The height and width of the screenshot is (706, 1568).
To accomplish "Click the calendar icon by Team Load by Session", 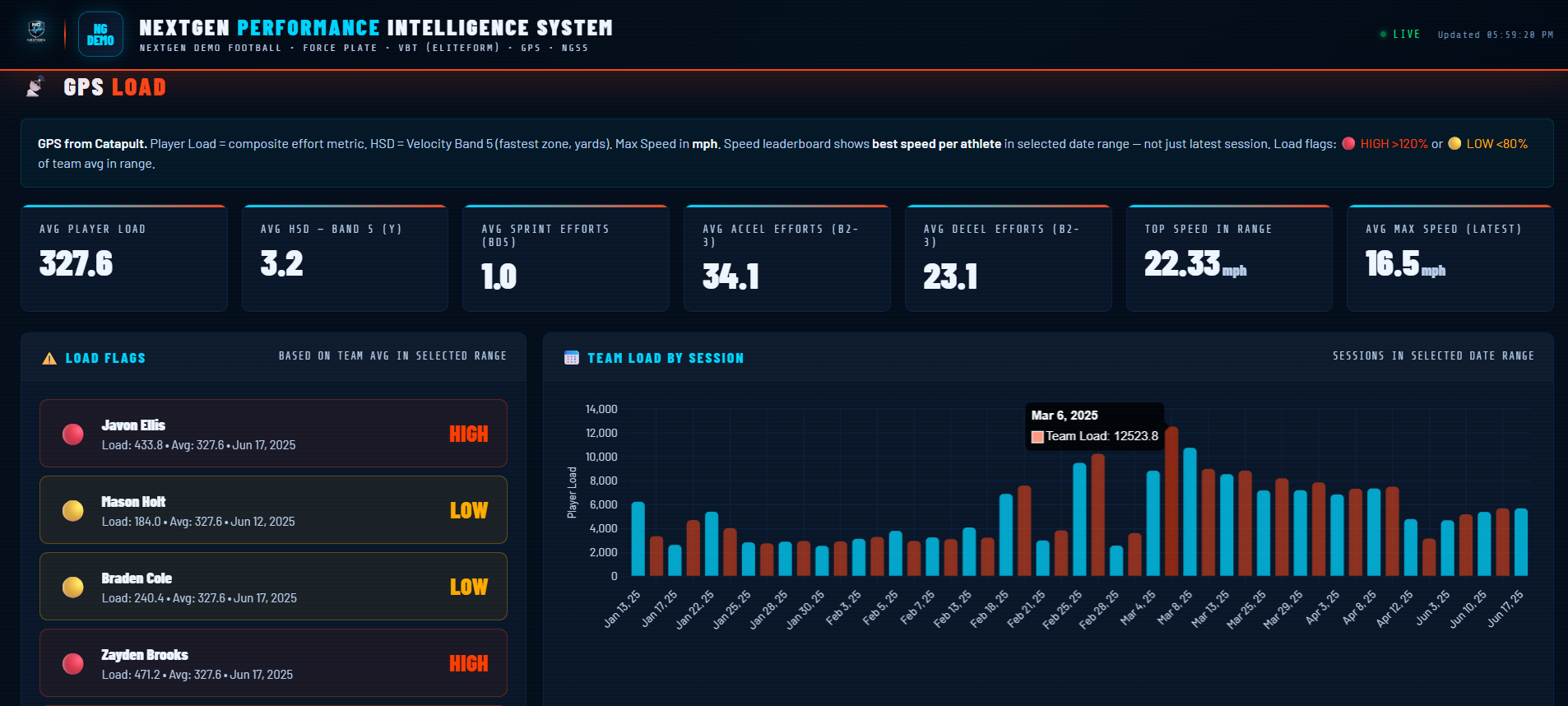I will pos(572,358).
